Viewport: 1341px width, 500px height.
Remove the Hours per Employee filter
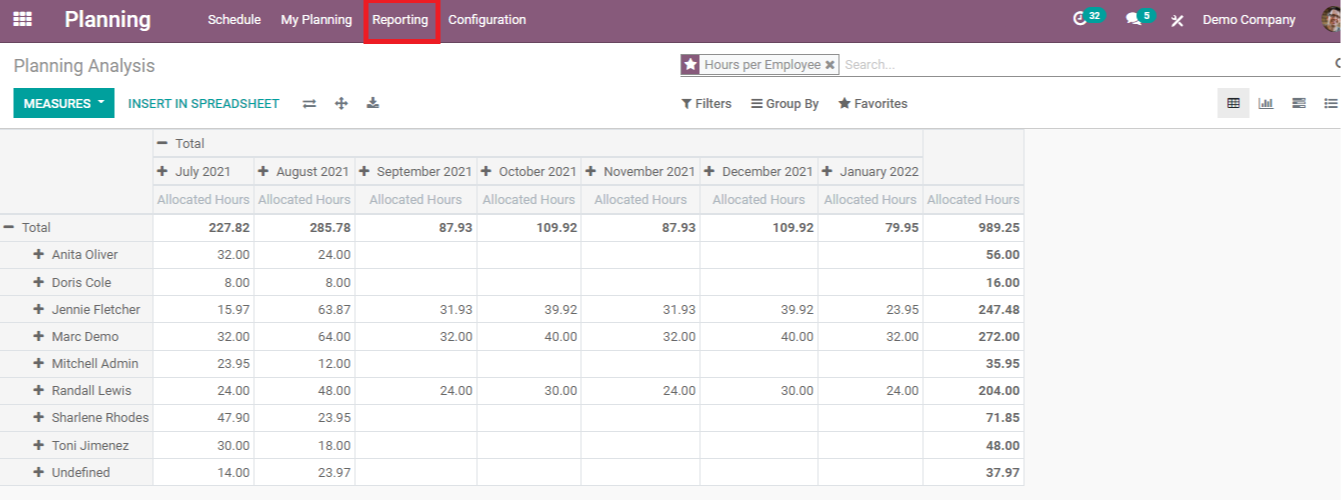[830, 65]
